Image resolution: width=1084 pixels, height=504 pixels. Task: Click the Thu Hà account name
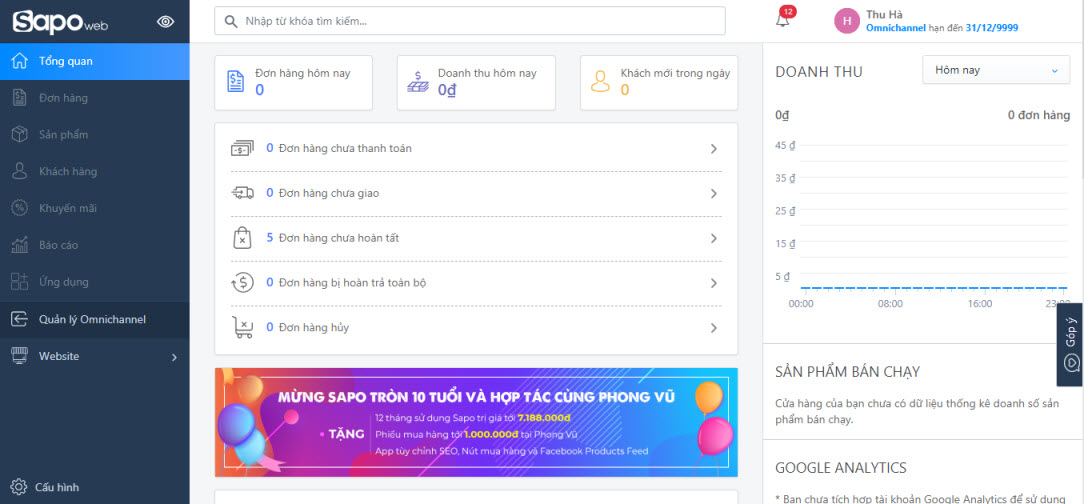coord(884,15)
